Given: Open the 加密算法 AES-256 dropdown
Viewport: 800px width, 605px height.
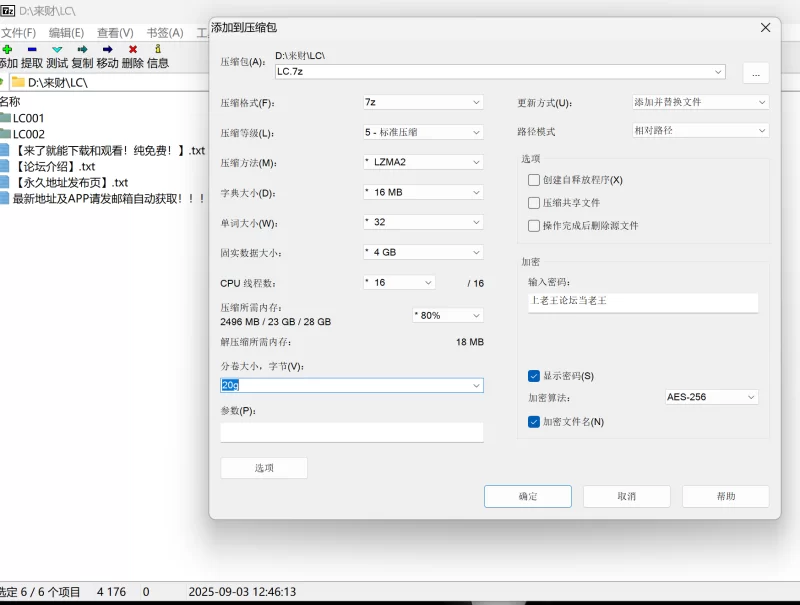Looking at the screenshot, I should 711,397.
